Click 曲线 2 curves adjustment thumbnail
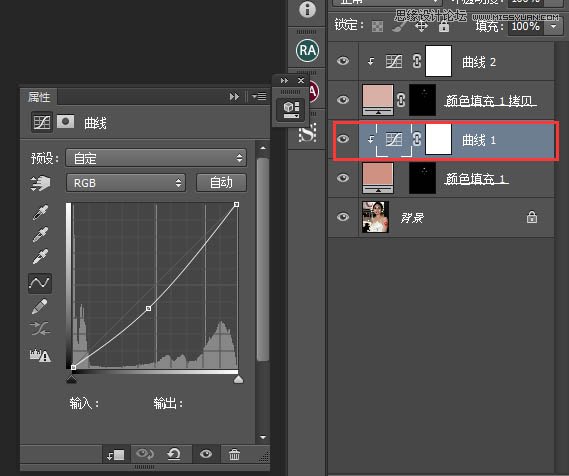Screen dimensions: 569x476 (x=394, y=61)
